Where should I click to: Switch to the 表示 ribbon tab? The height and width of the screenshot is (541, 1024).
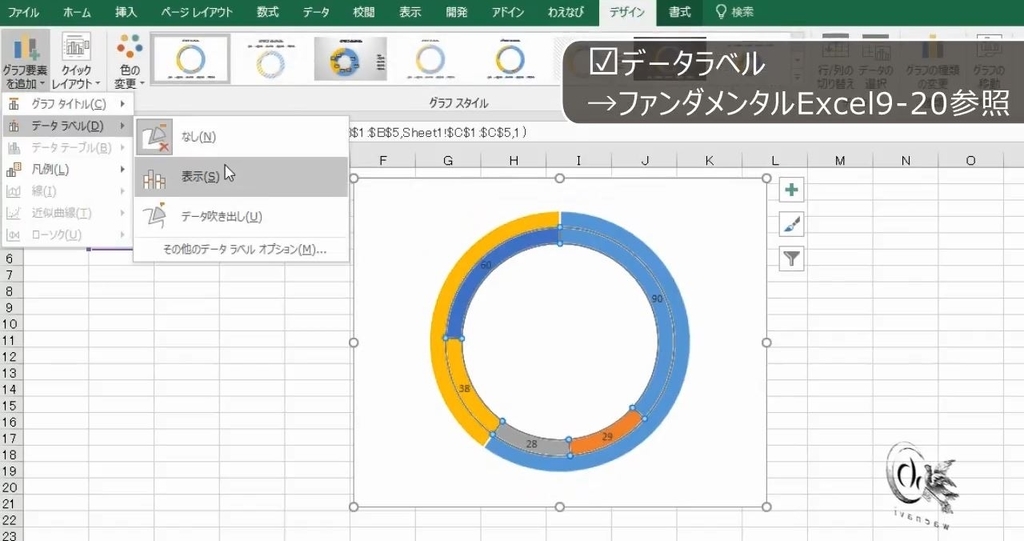410,12
